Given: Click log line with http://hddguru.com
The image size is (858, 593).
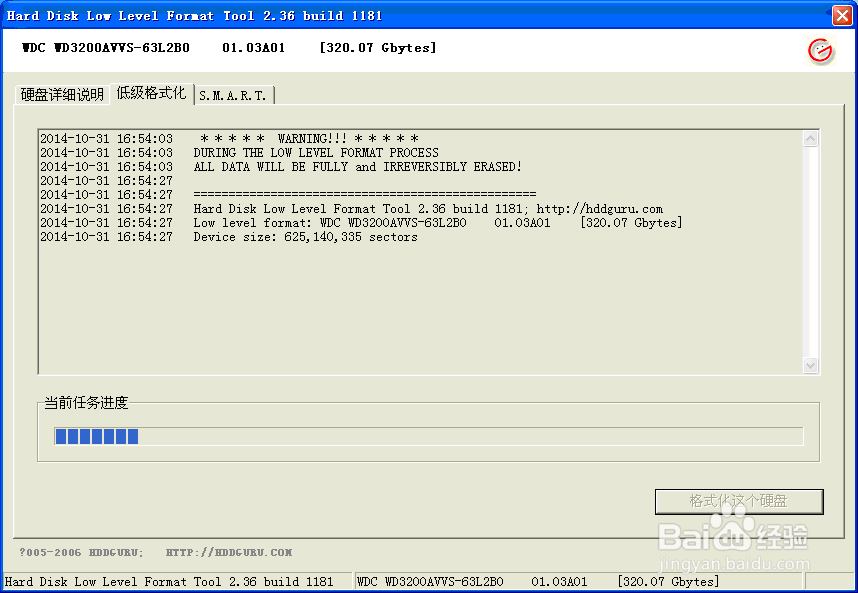Looking at the screenshot, I should [351, 209].
